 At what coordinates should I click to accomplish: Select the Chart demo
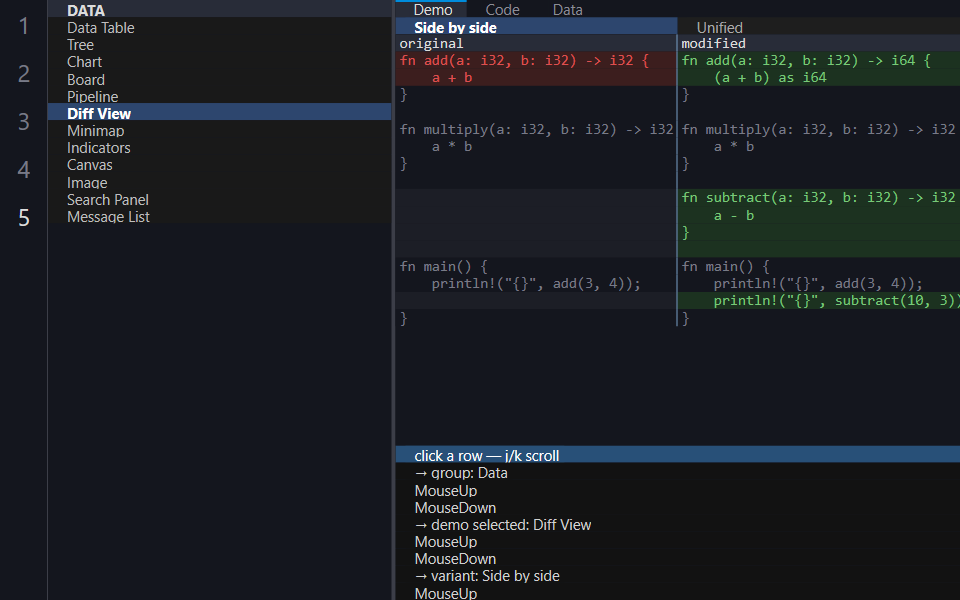tap(219, 62)
